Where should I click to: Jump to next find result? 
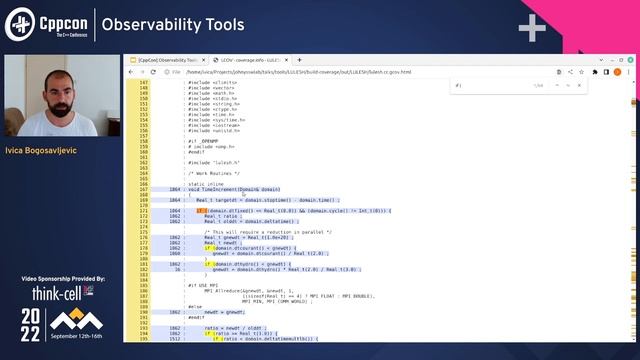coord(568,85)
